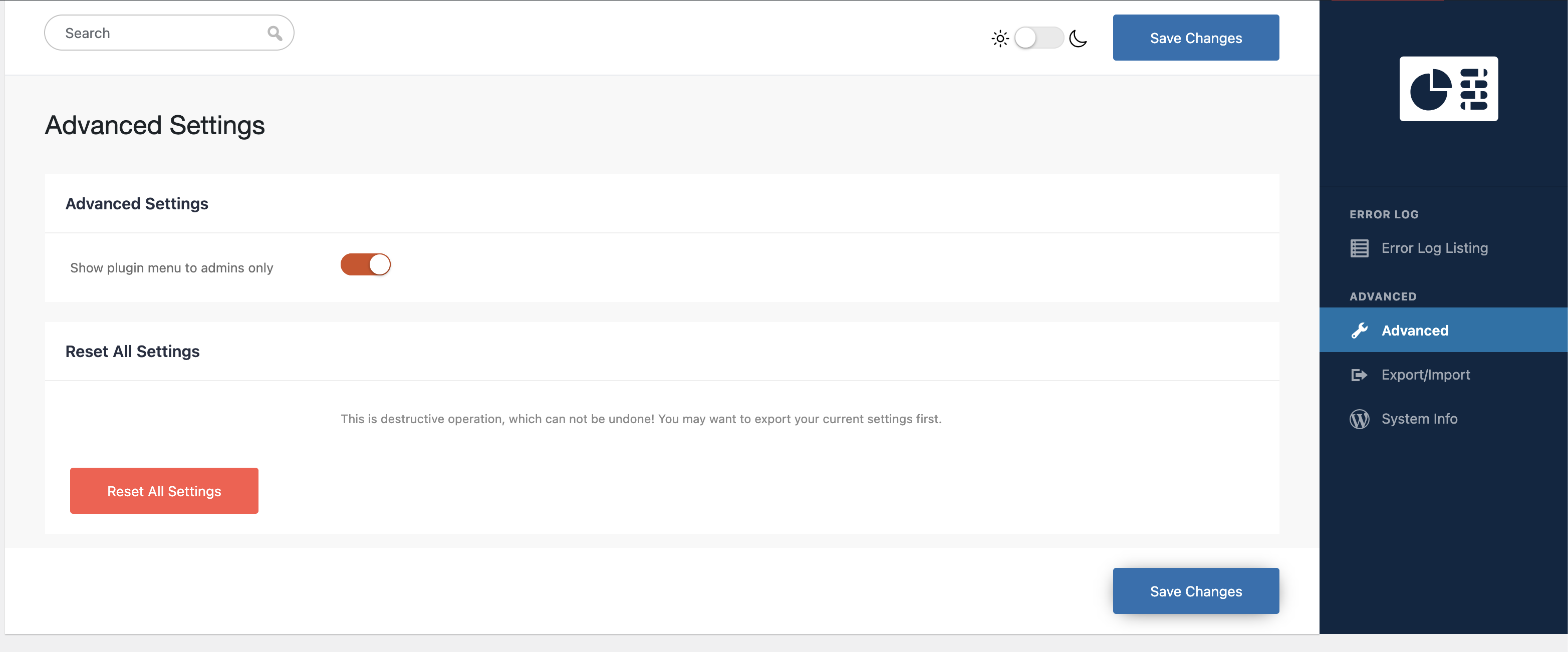Click the sun light-mode icon
1568x652 pixels.
(x=999, y=39)
